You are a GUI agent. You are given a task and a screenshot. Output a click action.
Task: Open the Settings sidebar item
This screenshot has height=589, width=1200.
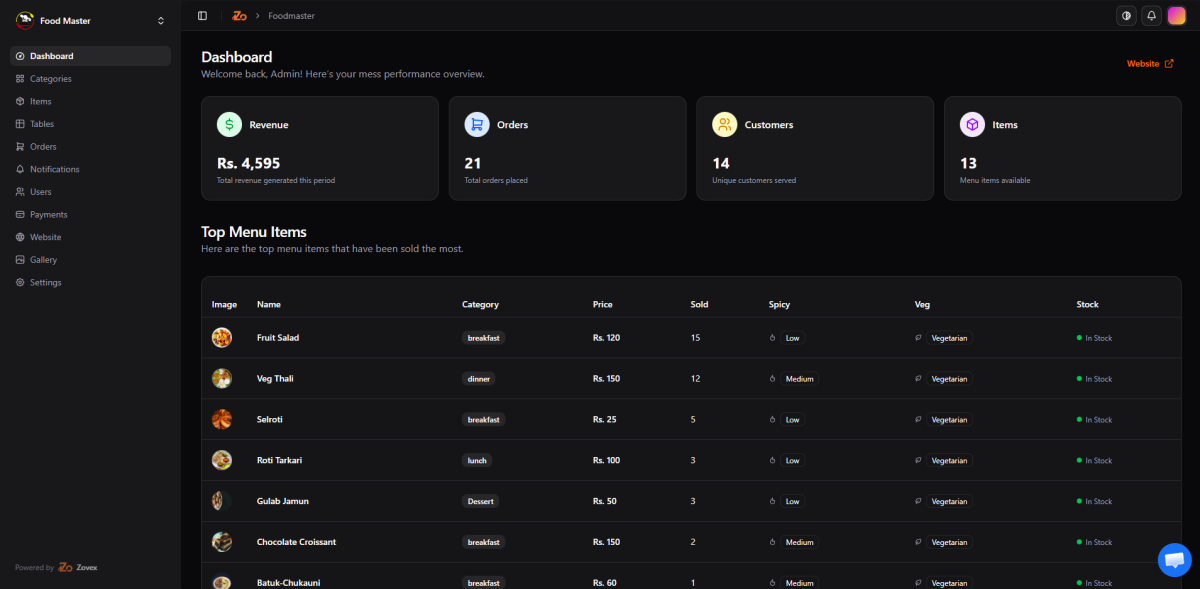[45, 283]
